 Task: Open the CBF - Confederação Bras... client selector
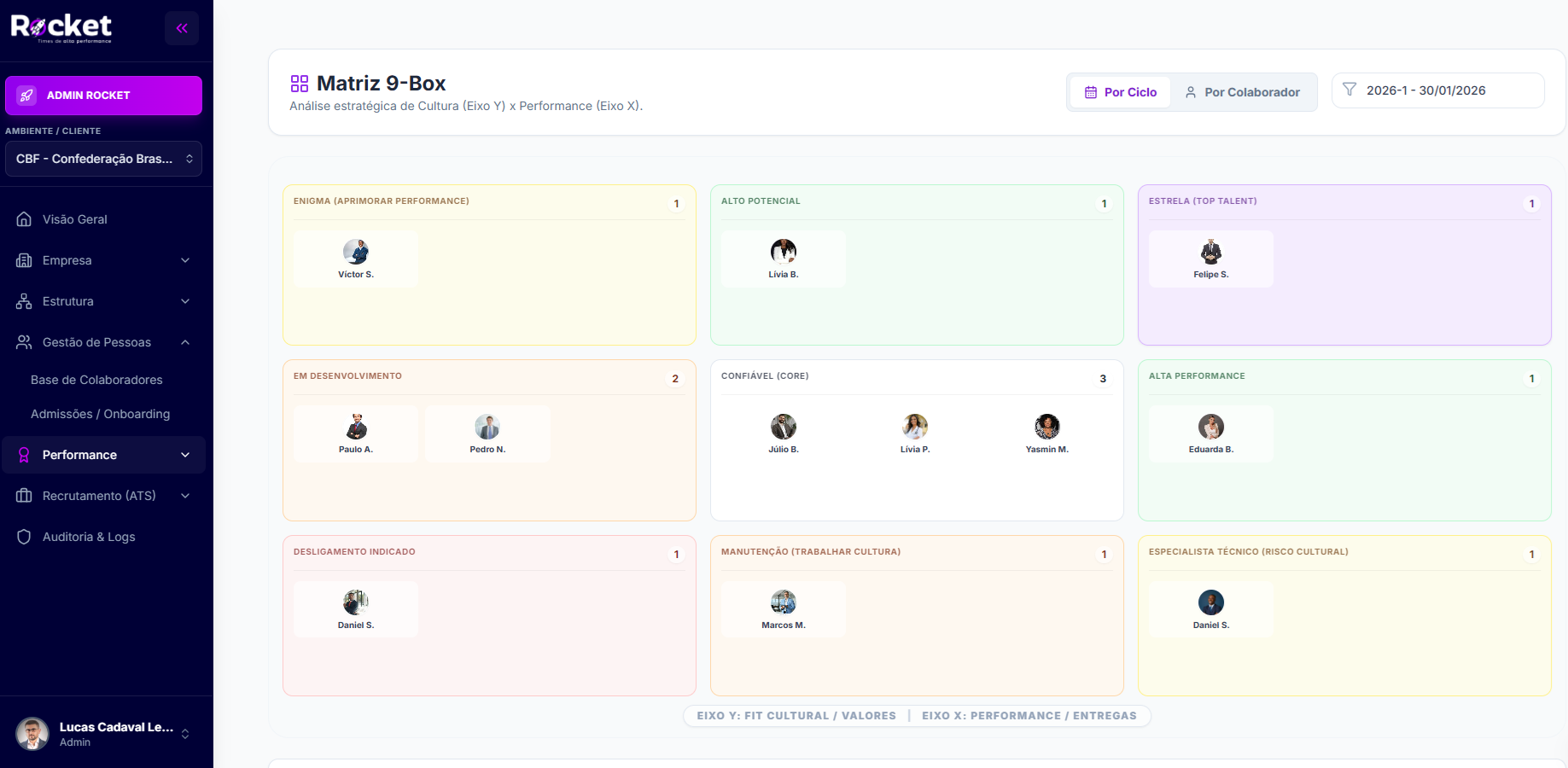(x=103, y=159)
